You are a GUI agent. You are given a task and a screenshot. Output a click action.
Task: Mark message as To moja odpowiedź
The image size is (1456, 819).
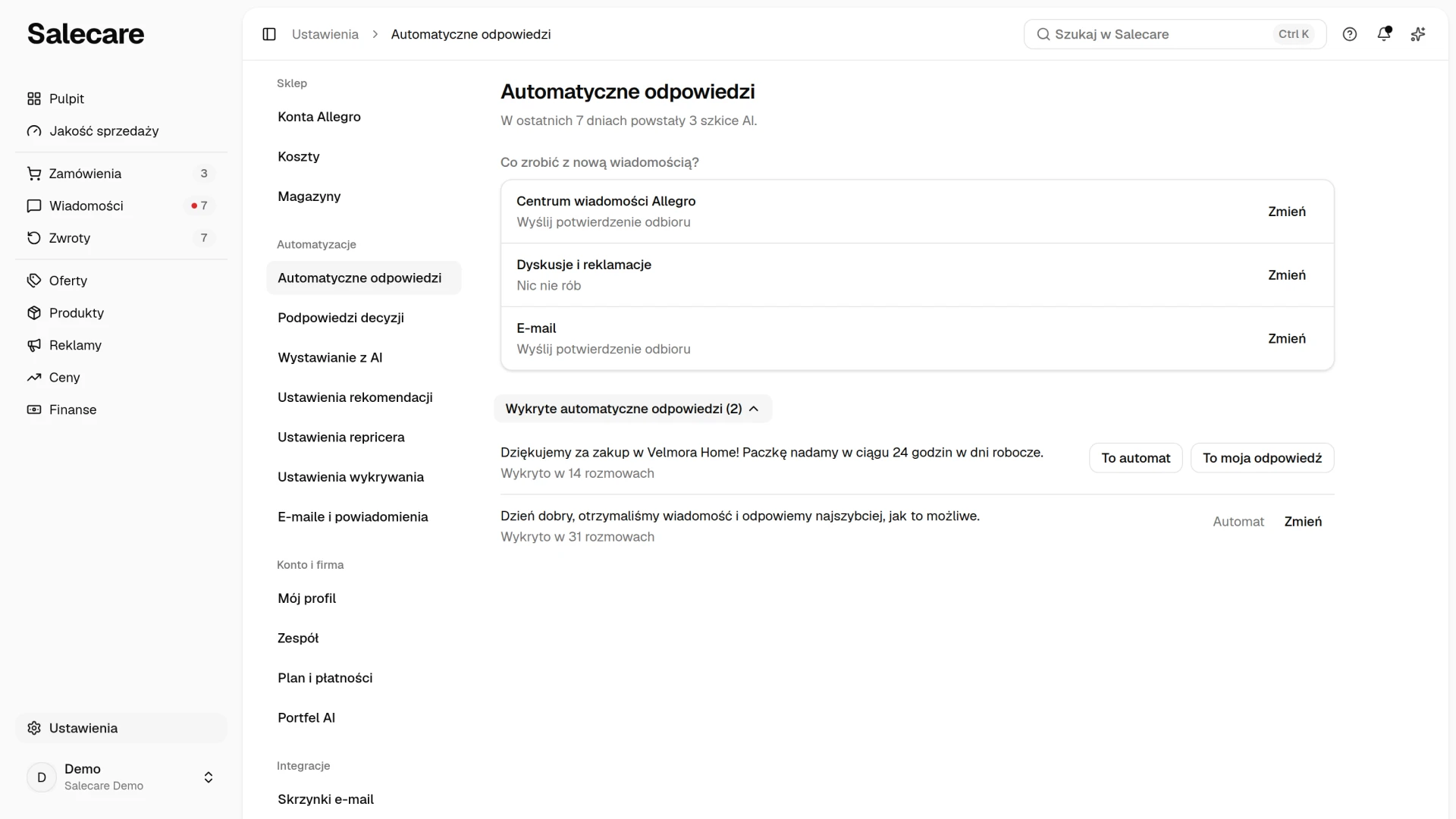[1263, 458]
